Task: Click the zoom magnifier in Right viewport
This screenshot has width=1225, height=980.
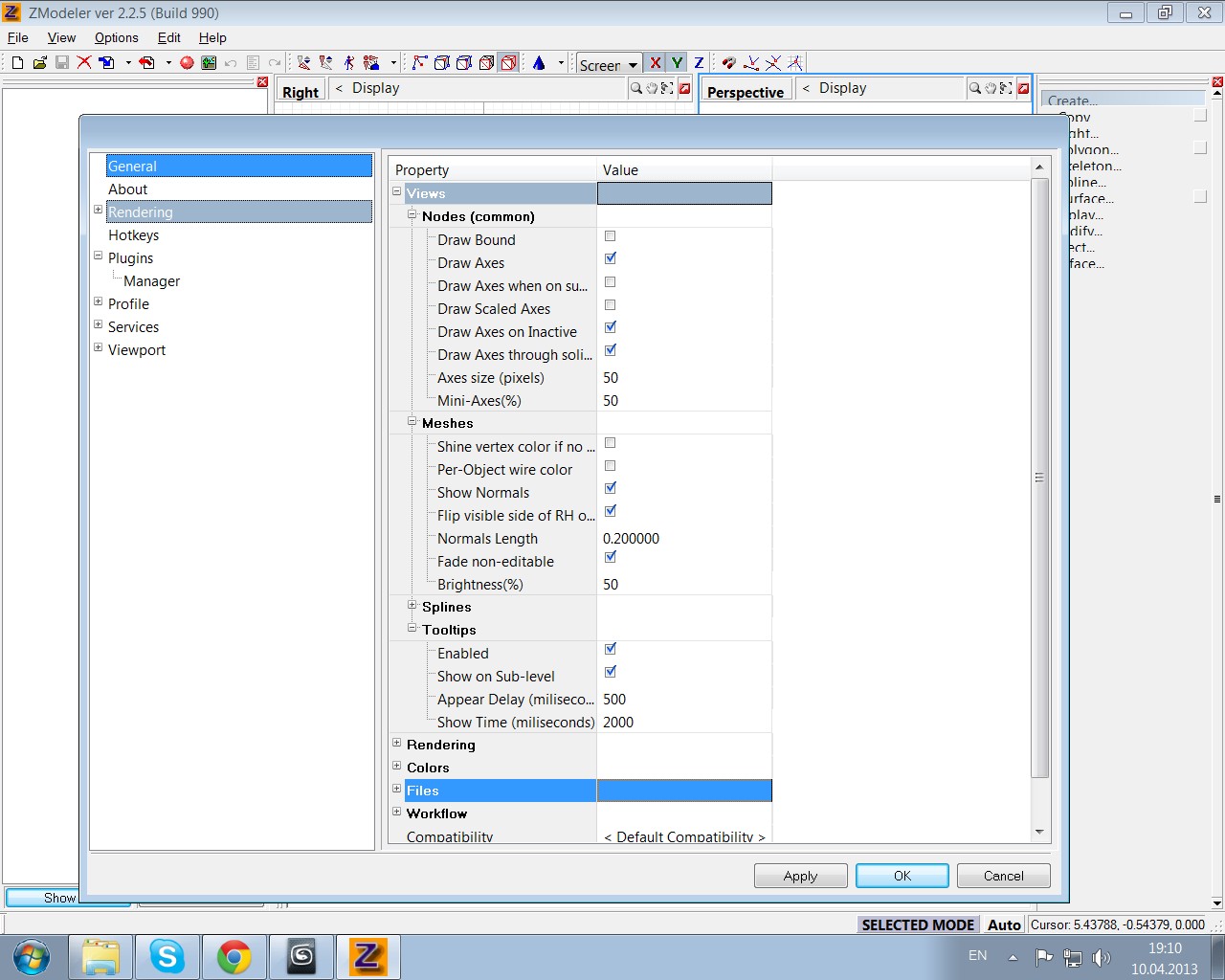Action: click(x=636, y=88)
